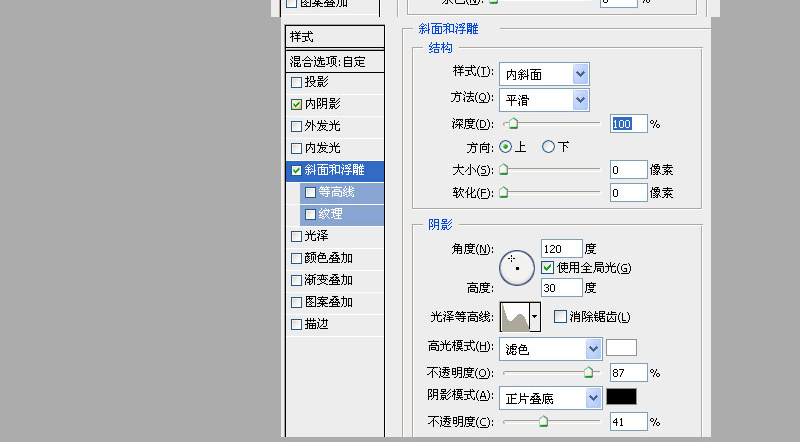Image resolution: width=800 pixels, height=442 pixels.
Task: Click the 深度 depth slider handle
Action: [514, 124]
